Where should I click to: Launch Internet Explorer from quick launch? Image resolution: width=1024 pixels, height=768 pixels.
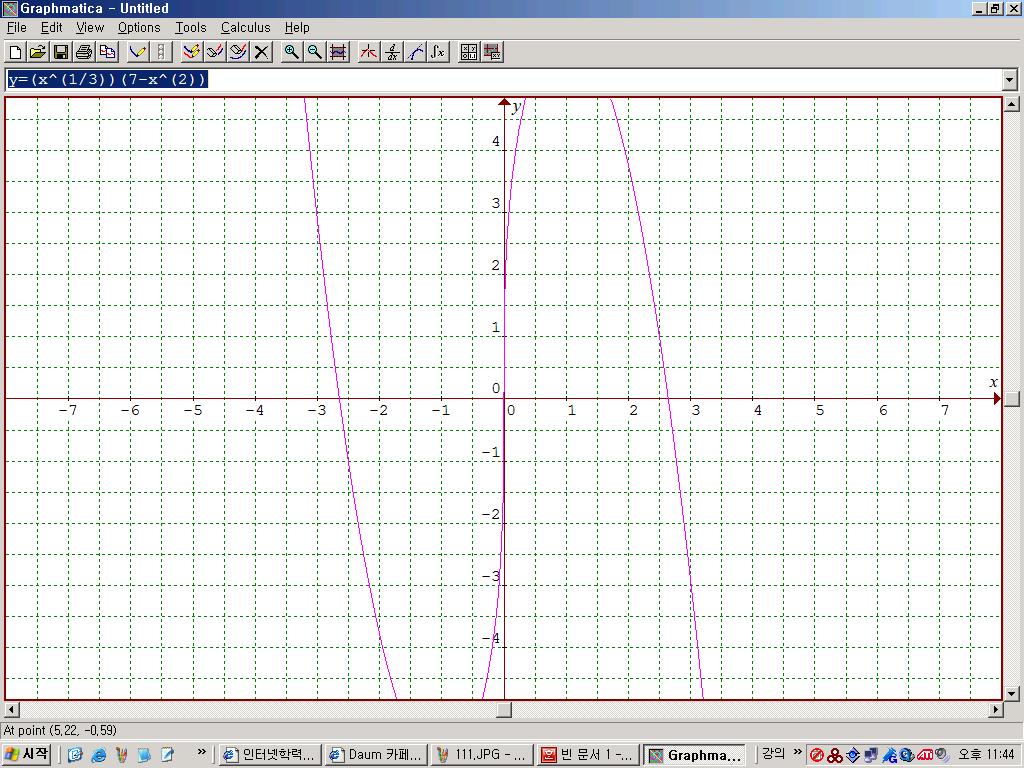[98, 756]
